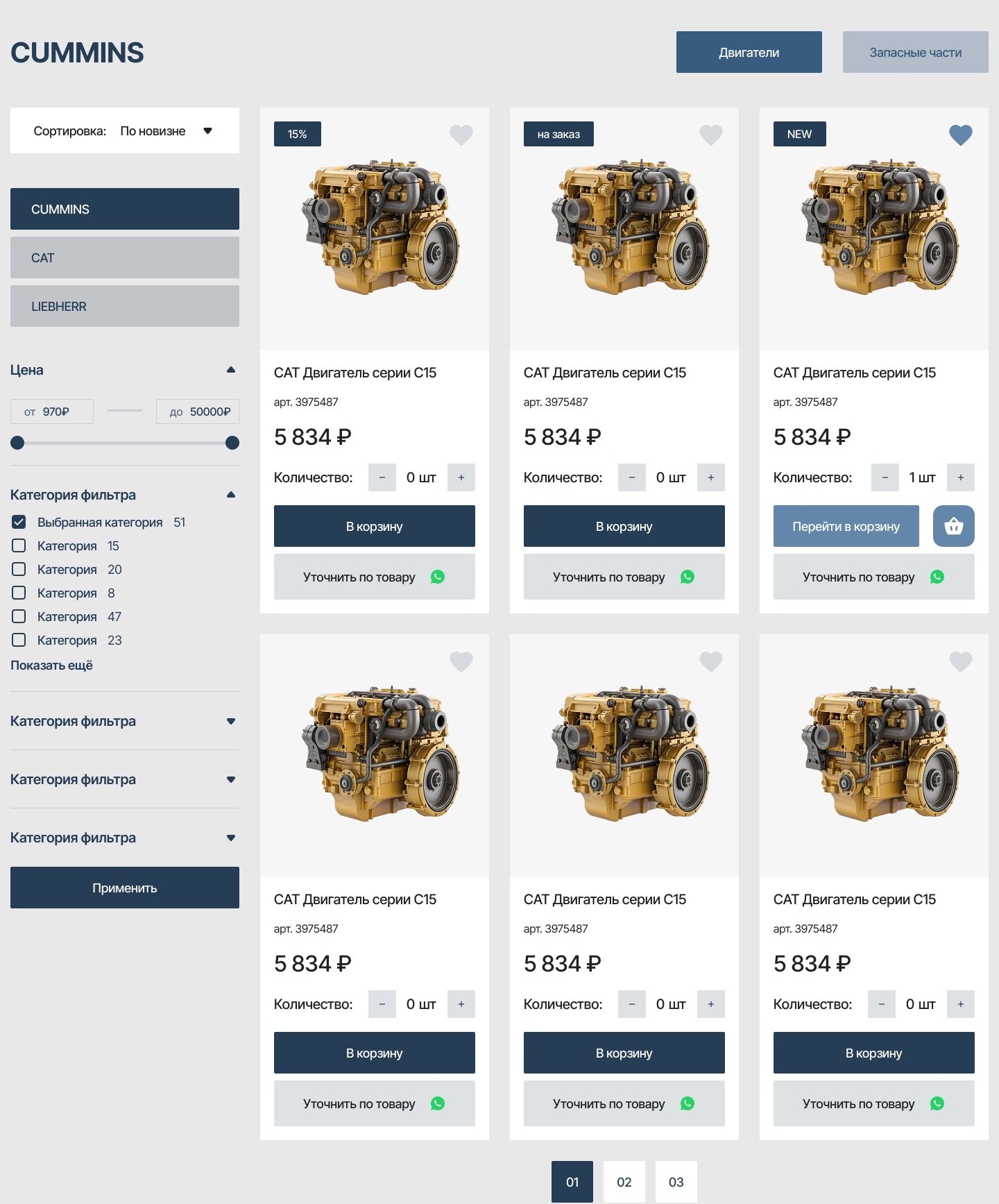Click heart icon on the 'на заказ' product

point(711,135)
